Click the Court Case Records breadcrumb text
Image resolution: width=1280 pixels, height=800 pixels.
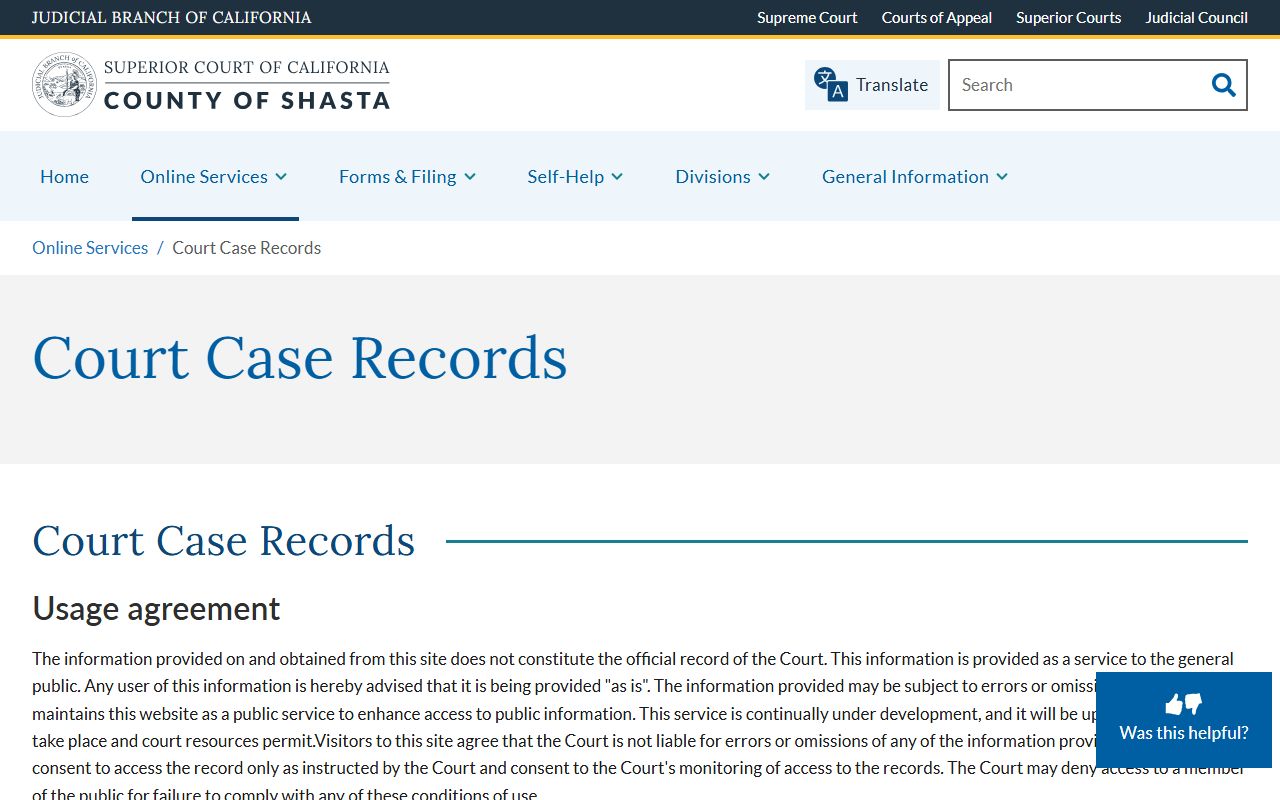pyautogui.click(x=247, y=248)
